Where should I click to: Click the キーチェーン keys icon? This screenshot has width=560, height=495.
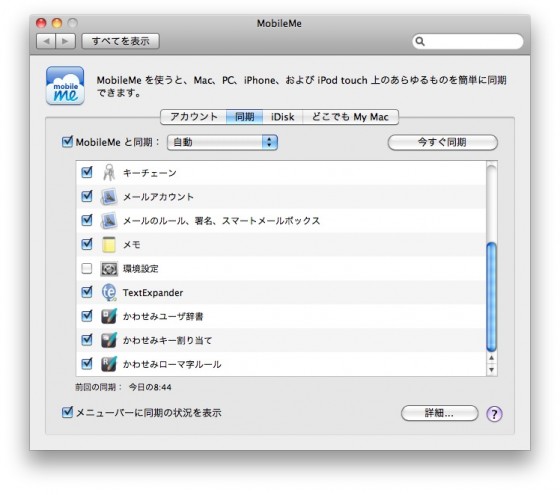coord(109,172)
